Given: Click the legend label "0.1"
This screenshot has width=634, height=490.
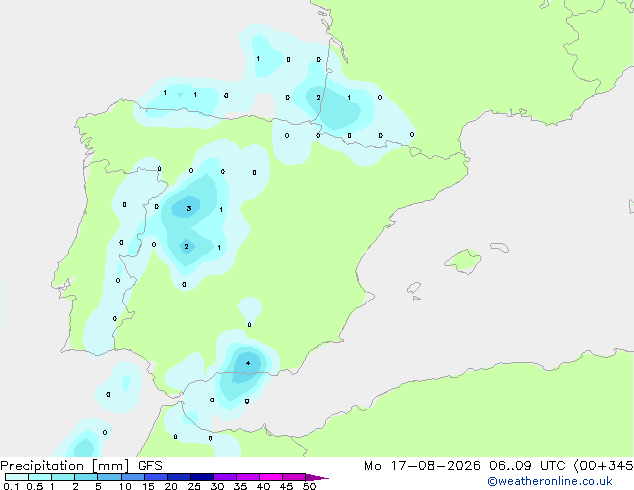Looking at the screenshot, I should click(11, 486).
